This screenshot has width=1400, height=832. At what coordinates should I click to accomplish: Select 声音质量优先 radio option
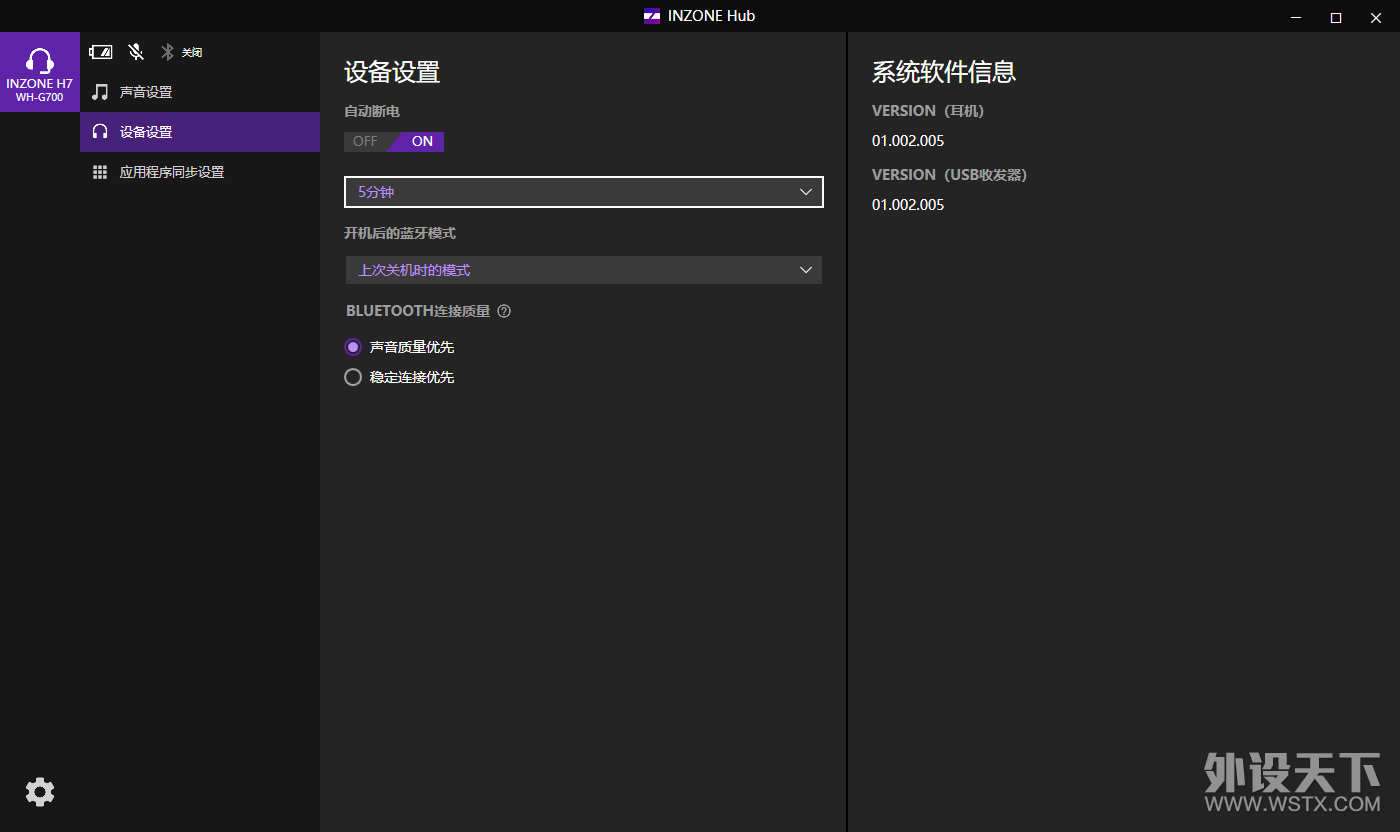pos(399,347)
